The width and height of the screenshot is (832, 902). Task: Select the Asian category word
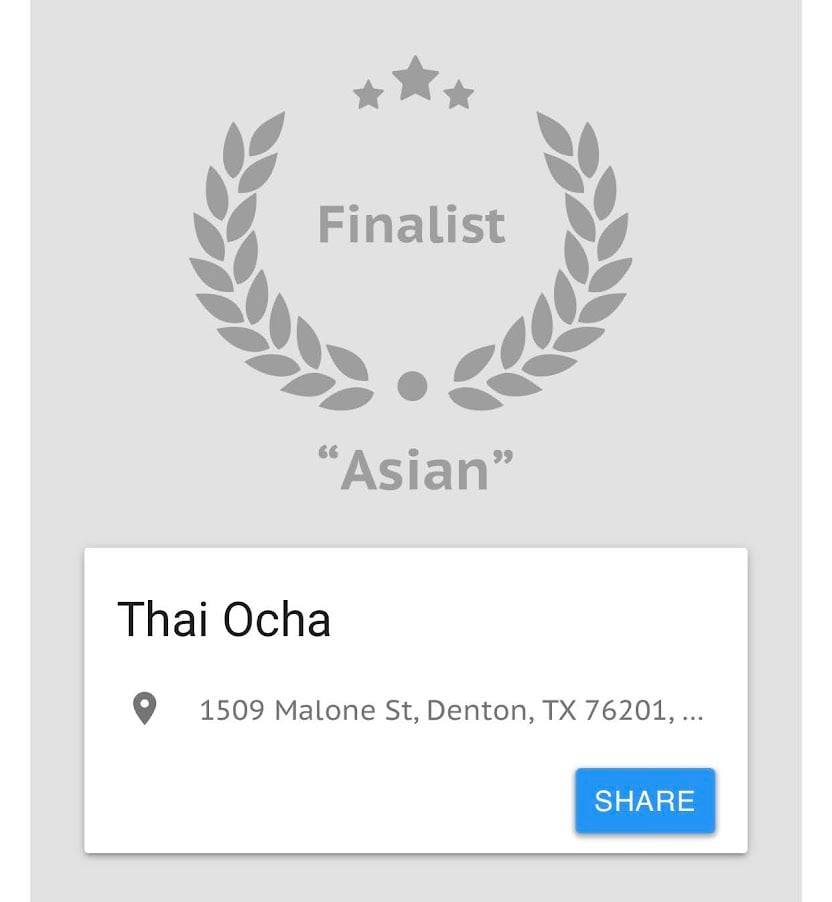414,470
